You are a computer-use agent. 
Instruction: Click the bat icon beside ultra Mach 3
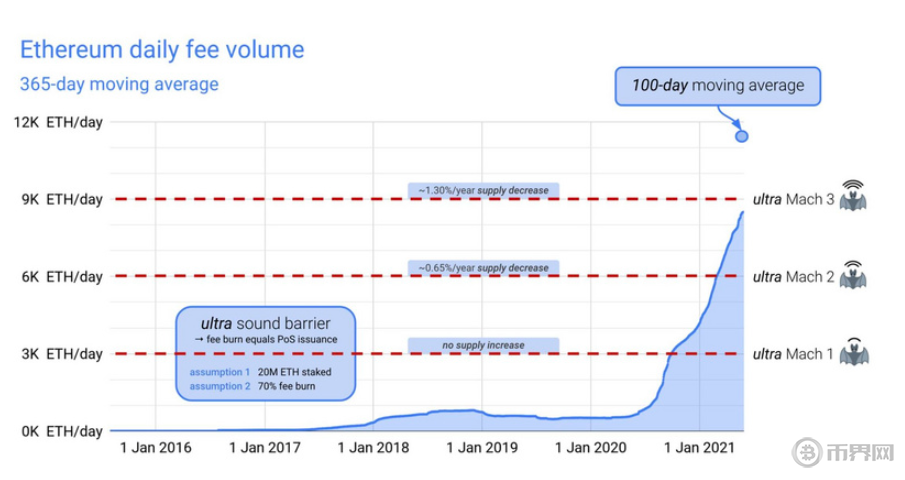point(853,196)
